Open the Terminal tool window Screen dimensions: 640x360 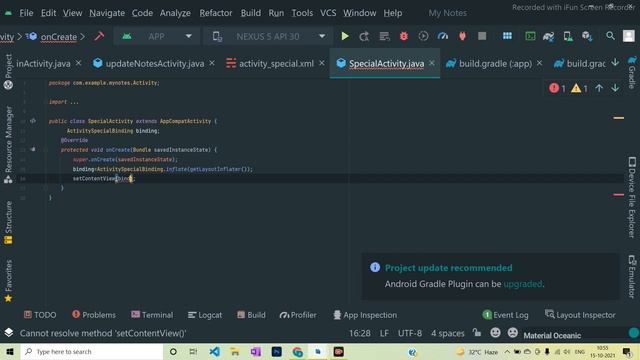tap(152, 315)
